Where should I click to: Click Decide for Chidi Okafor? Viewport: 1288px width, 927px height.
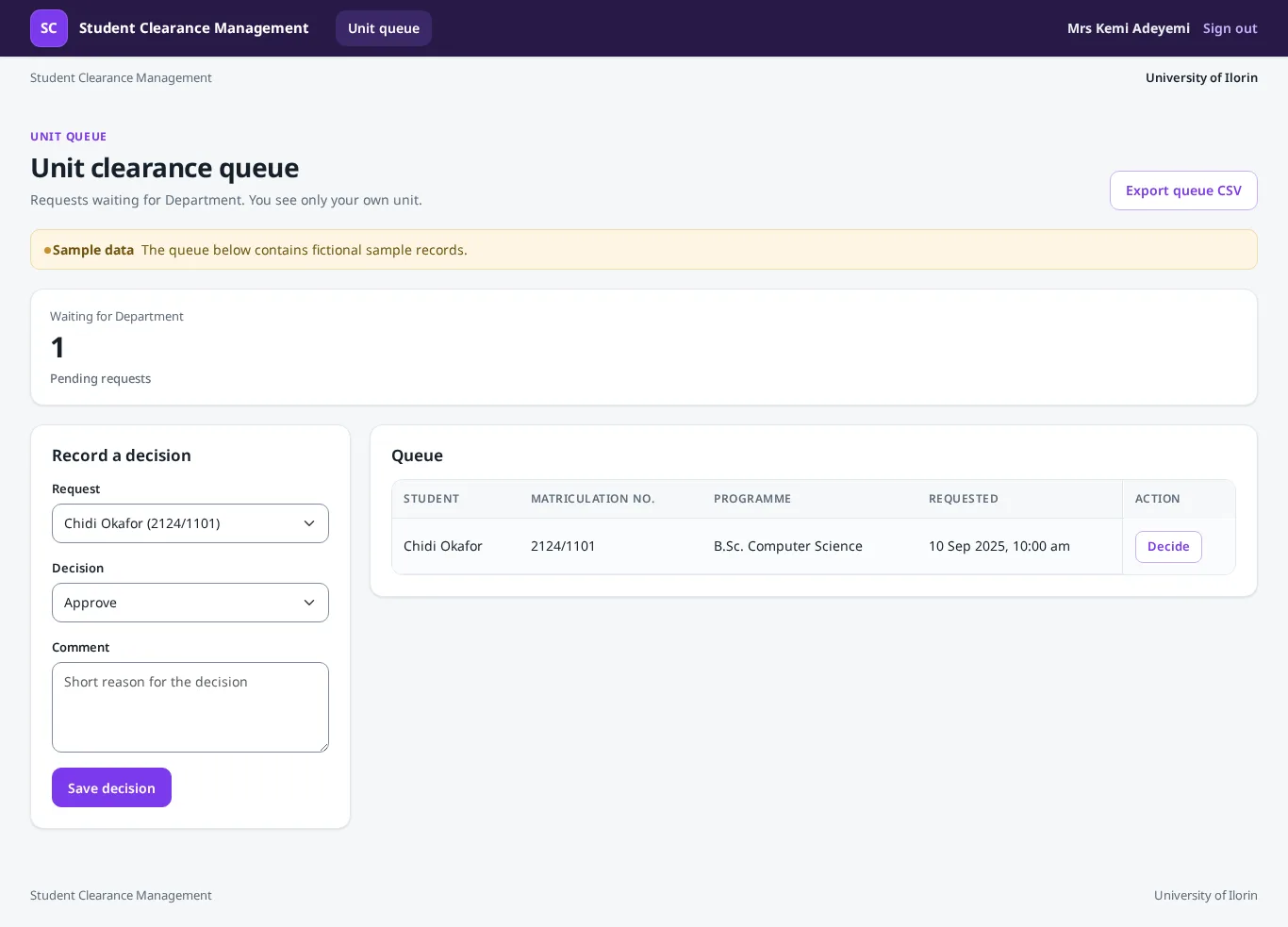pyautogui.click(x=1168, y=547)
